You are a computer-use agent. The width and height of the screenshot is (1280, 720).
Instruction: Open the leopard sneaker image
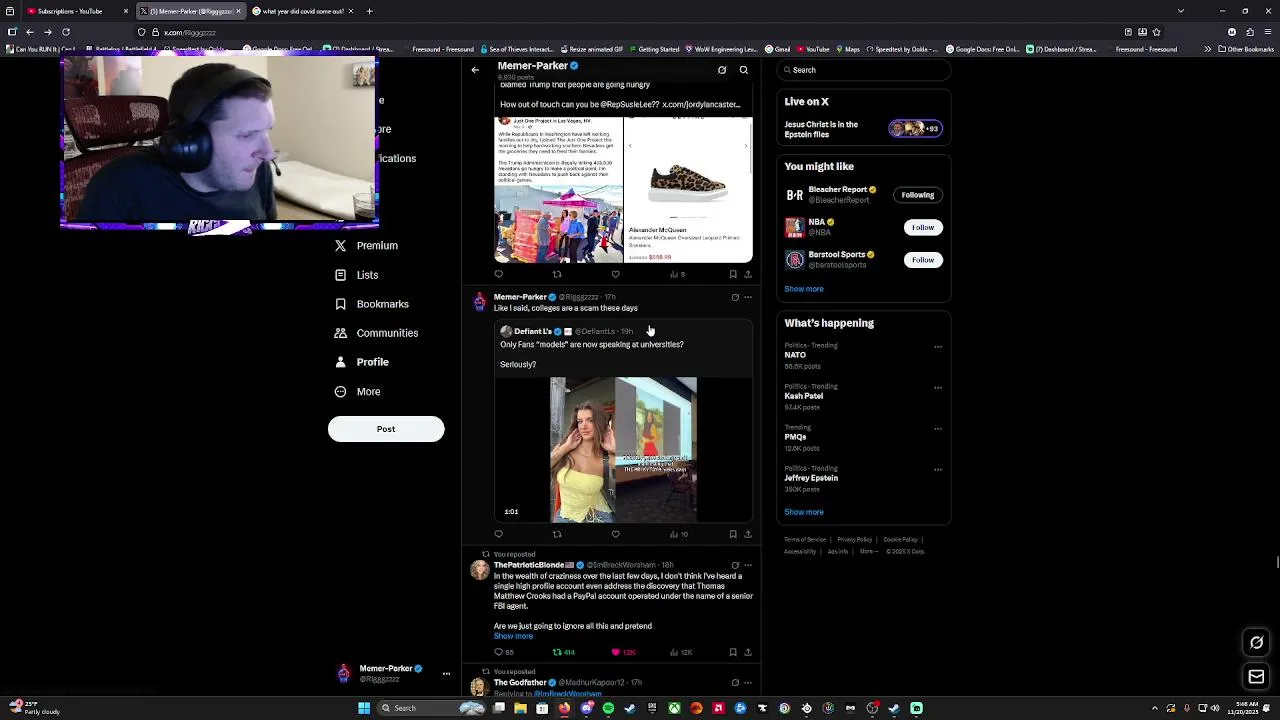point(688,190)
